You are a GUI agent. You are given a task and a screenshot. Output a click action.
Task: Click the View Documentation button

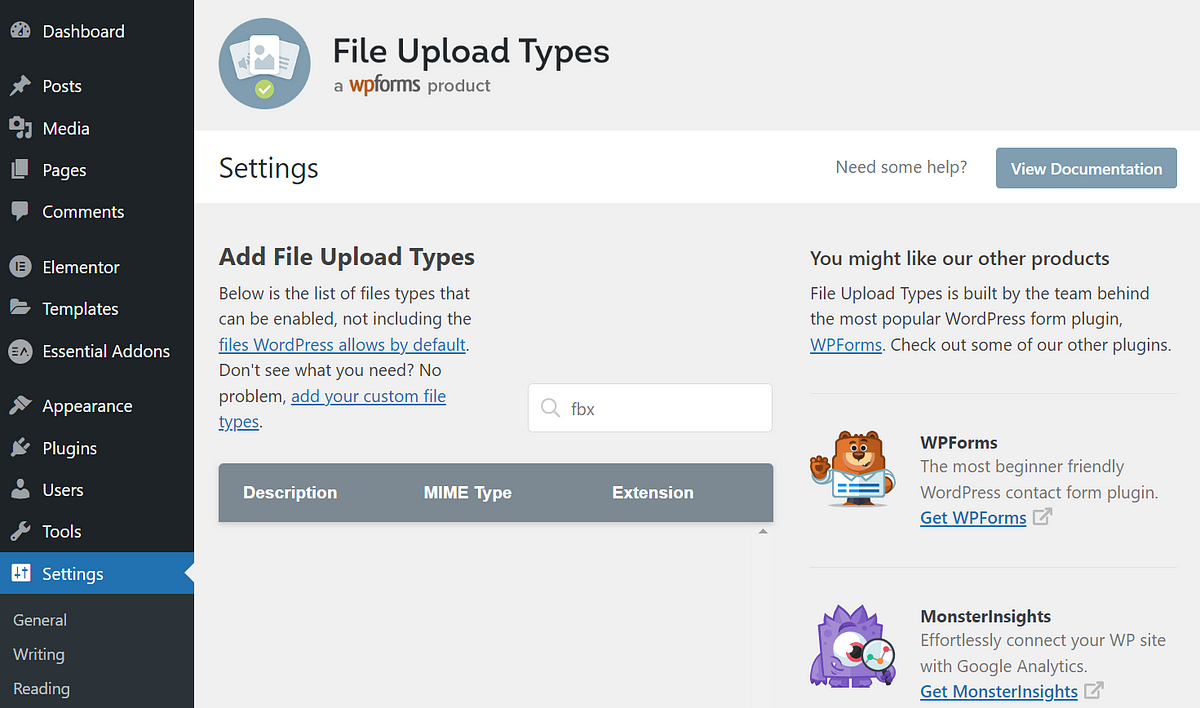pos(1086,168)
